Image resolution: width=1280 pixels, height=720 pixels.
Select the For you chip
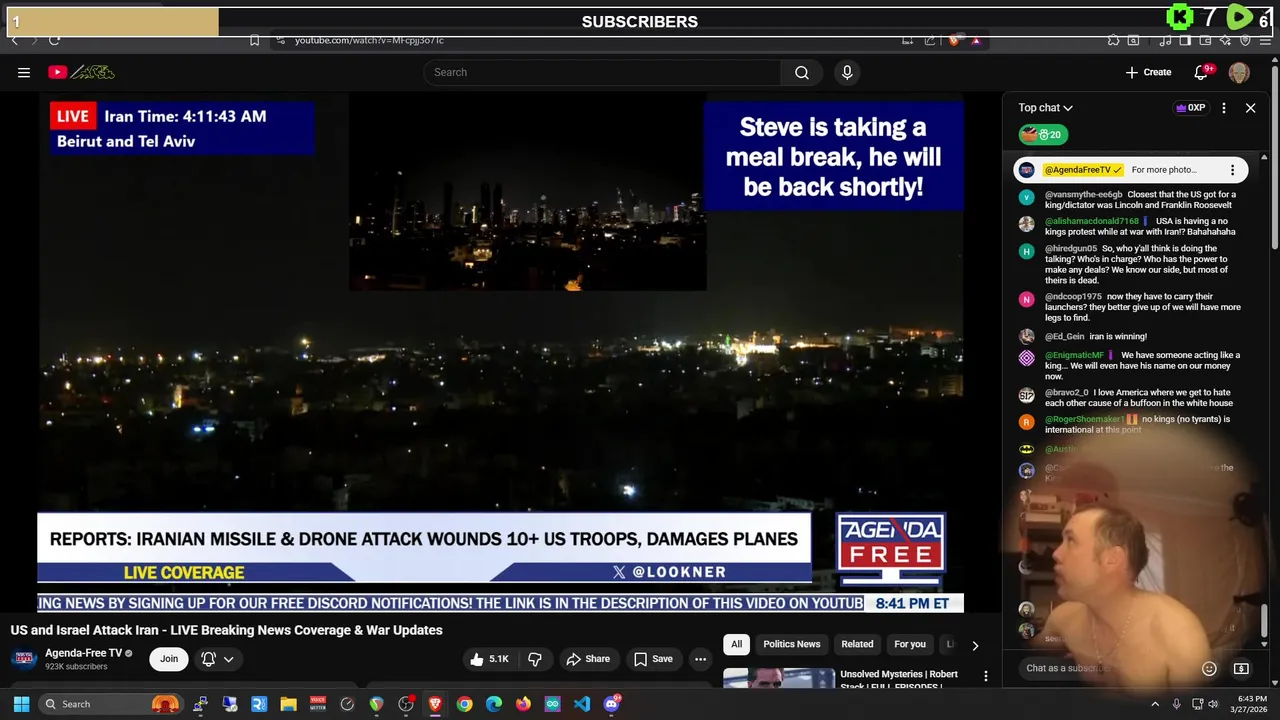click(x=910, y=644)
